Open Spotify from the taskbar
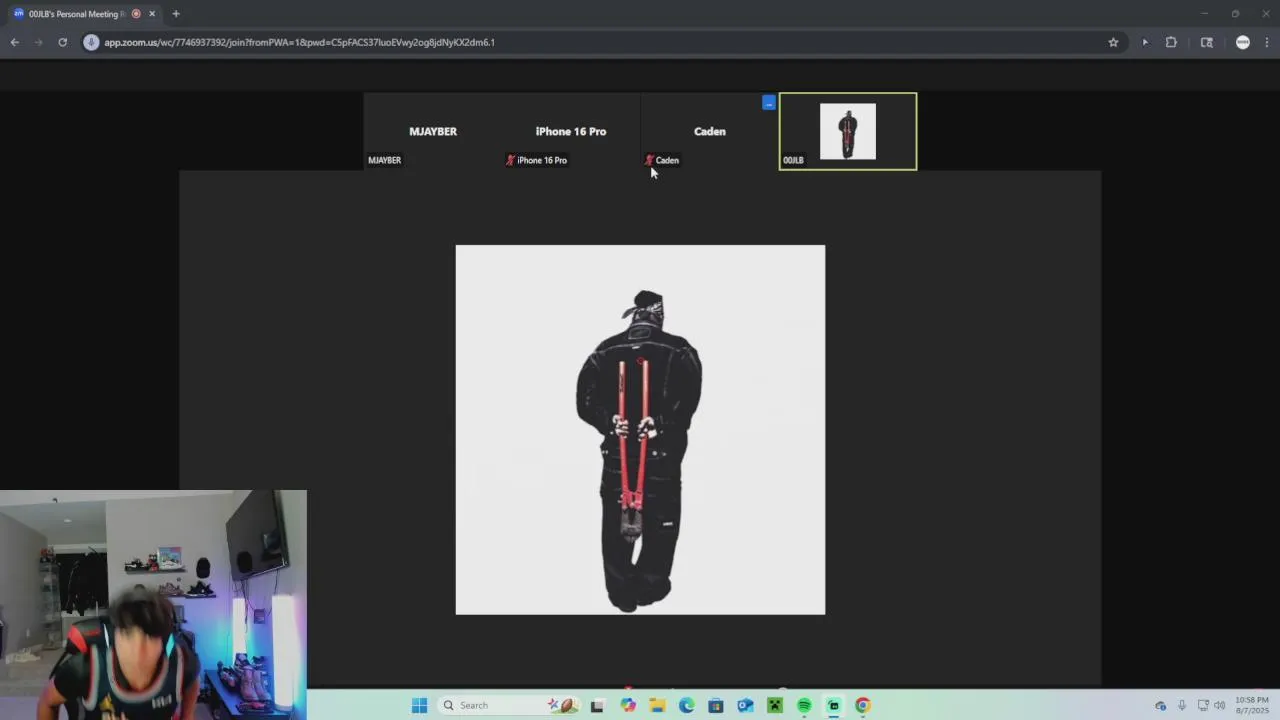The height and width of the screenshot is (720, 1280). 804,705
